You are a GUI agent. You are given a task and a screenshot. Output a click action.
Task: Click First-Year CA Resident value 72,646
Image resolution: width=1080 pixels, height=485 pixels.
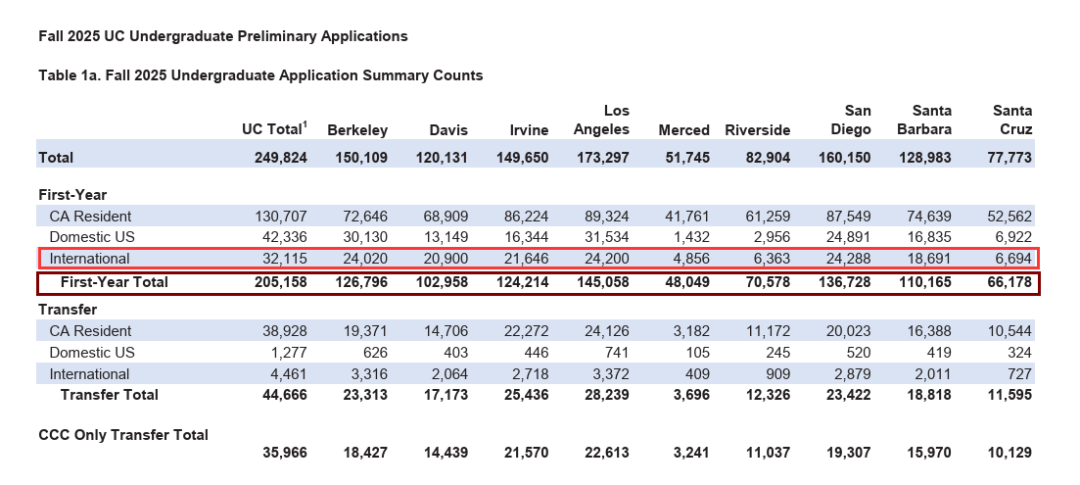tap(364, 217)
